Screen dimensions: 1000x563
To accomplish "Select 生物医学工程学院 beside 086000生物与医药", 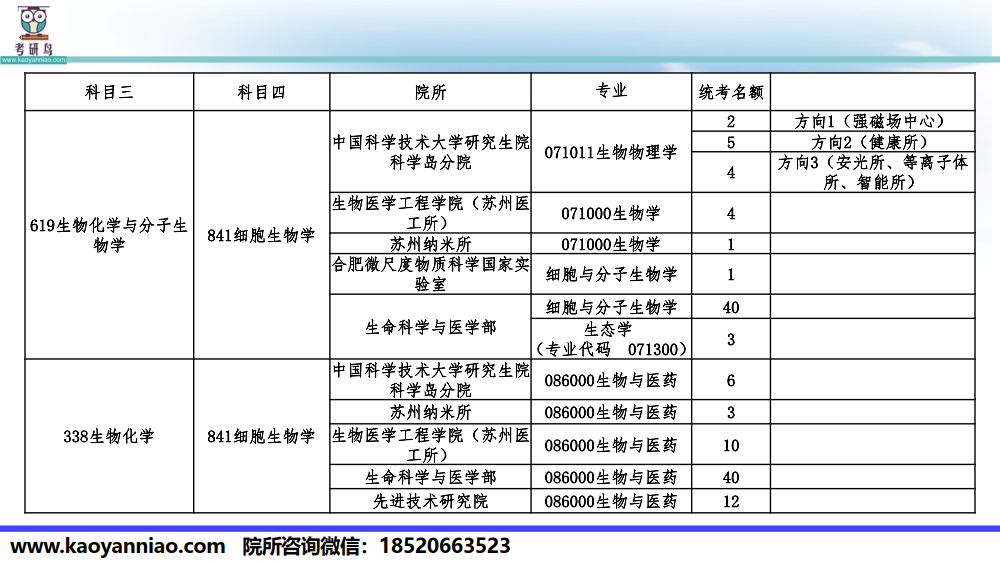I will (x=430, y=445).
